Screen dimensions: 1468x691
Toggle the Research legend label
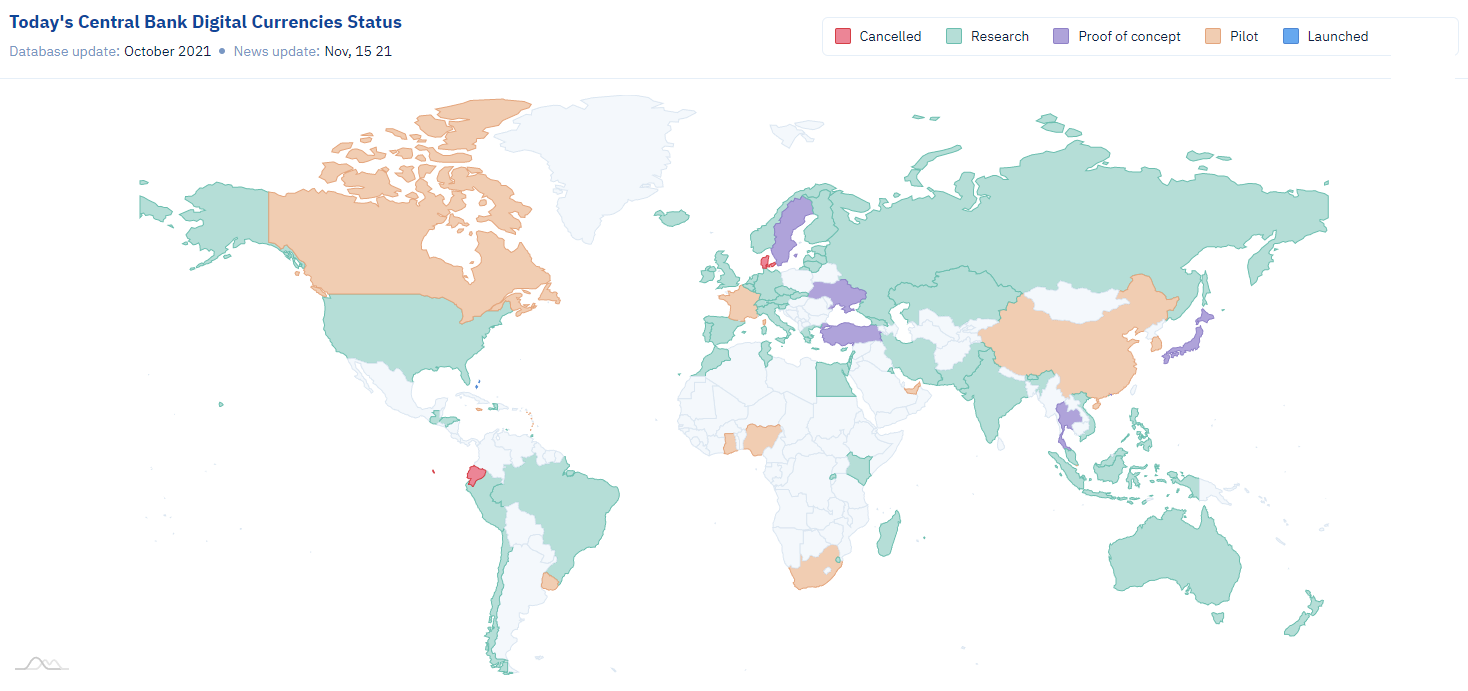click(x=1000, y=36)
